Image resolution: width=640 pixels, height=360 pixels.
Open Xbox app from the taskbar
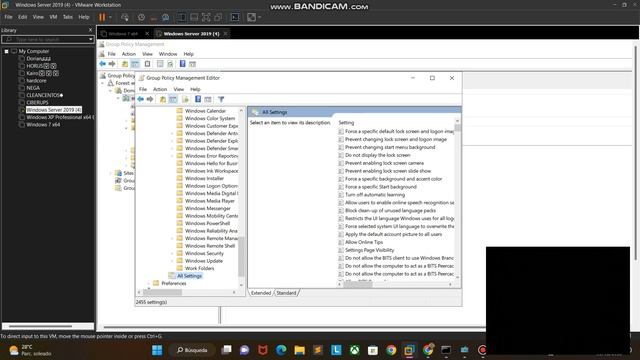(x=354, y=350)
